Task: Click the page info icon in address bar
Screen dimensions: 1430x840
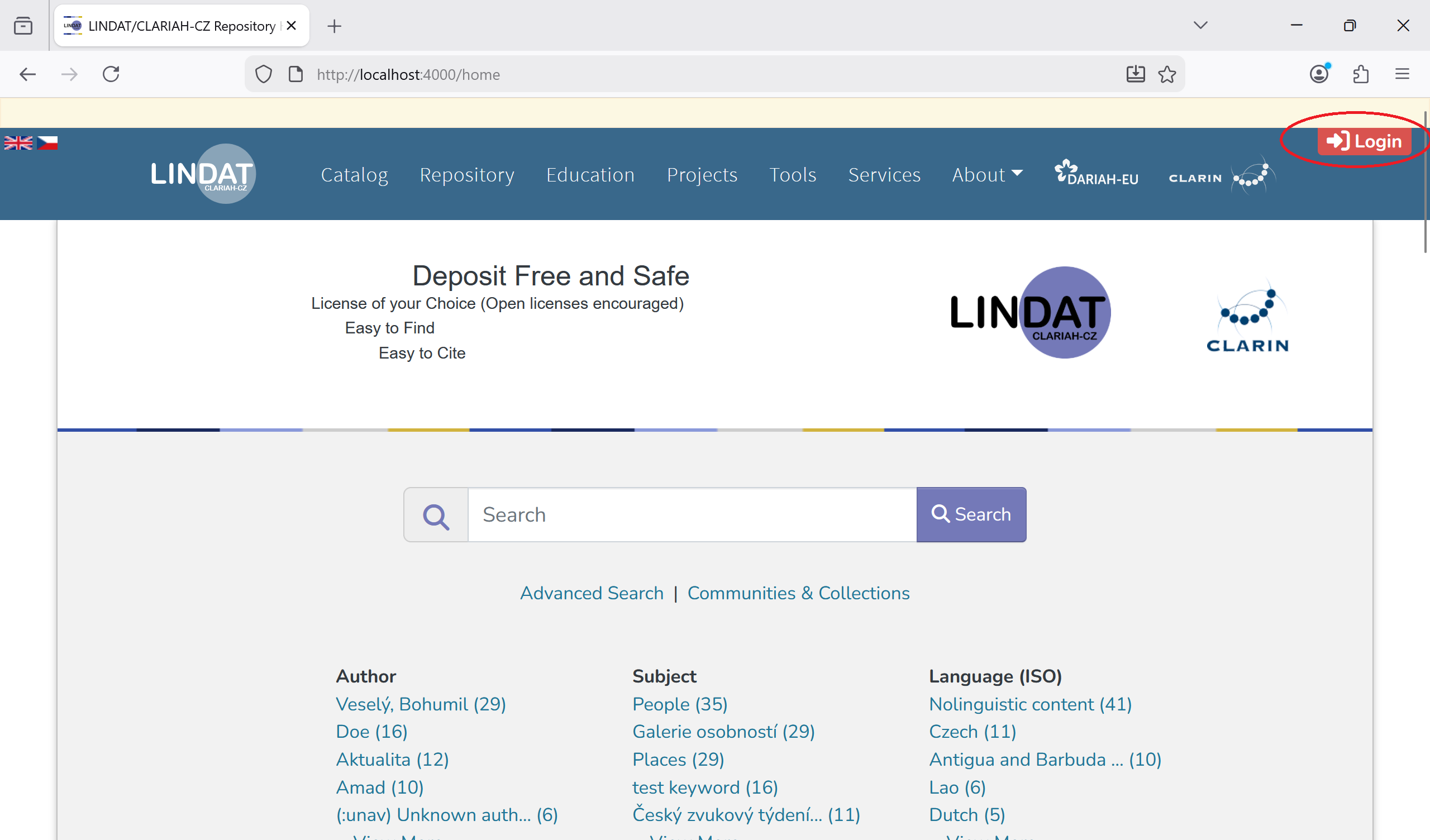Action: pyautogui.click(x=295, y=74)
